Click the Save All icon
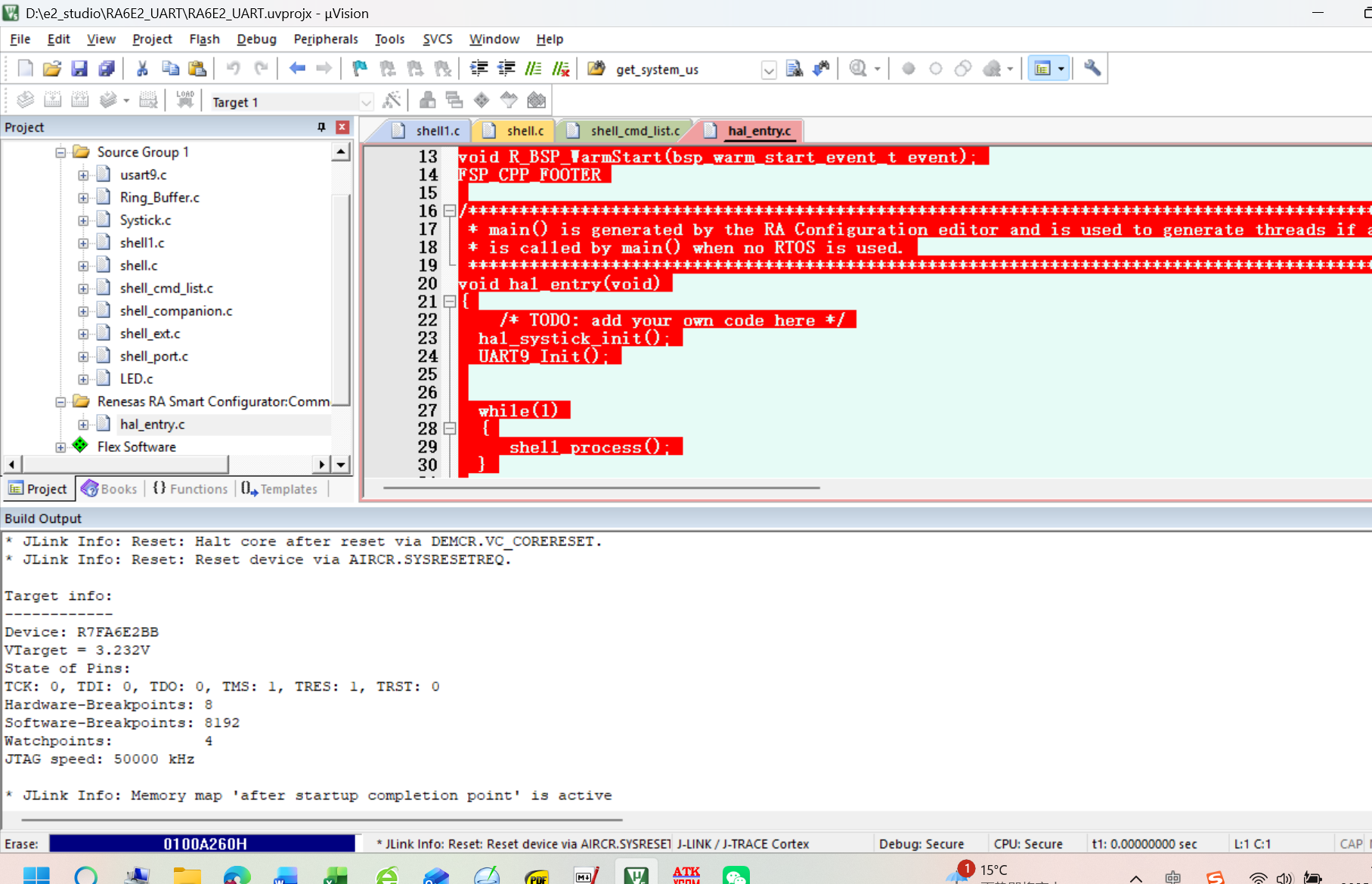 pyautogui.click(x=107, y=69)
